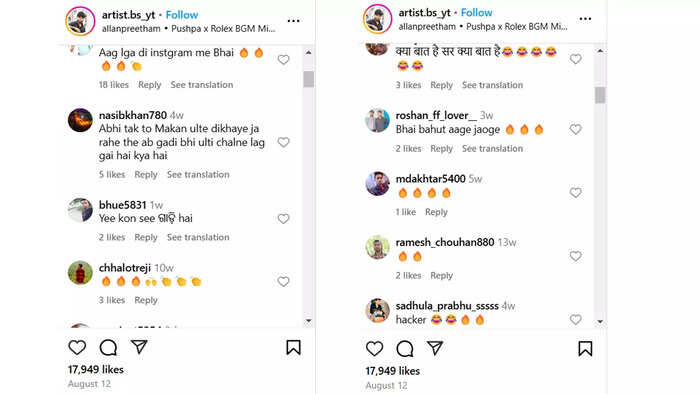This screenshot has width=700, height=394.
Task: Follow artist.bs_yt in the left post header
Action: click(x=182, y=15)
